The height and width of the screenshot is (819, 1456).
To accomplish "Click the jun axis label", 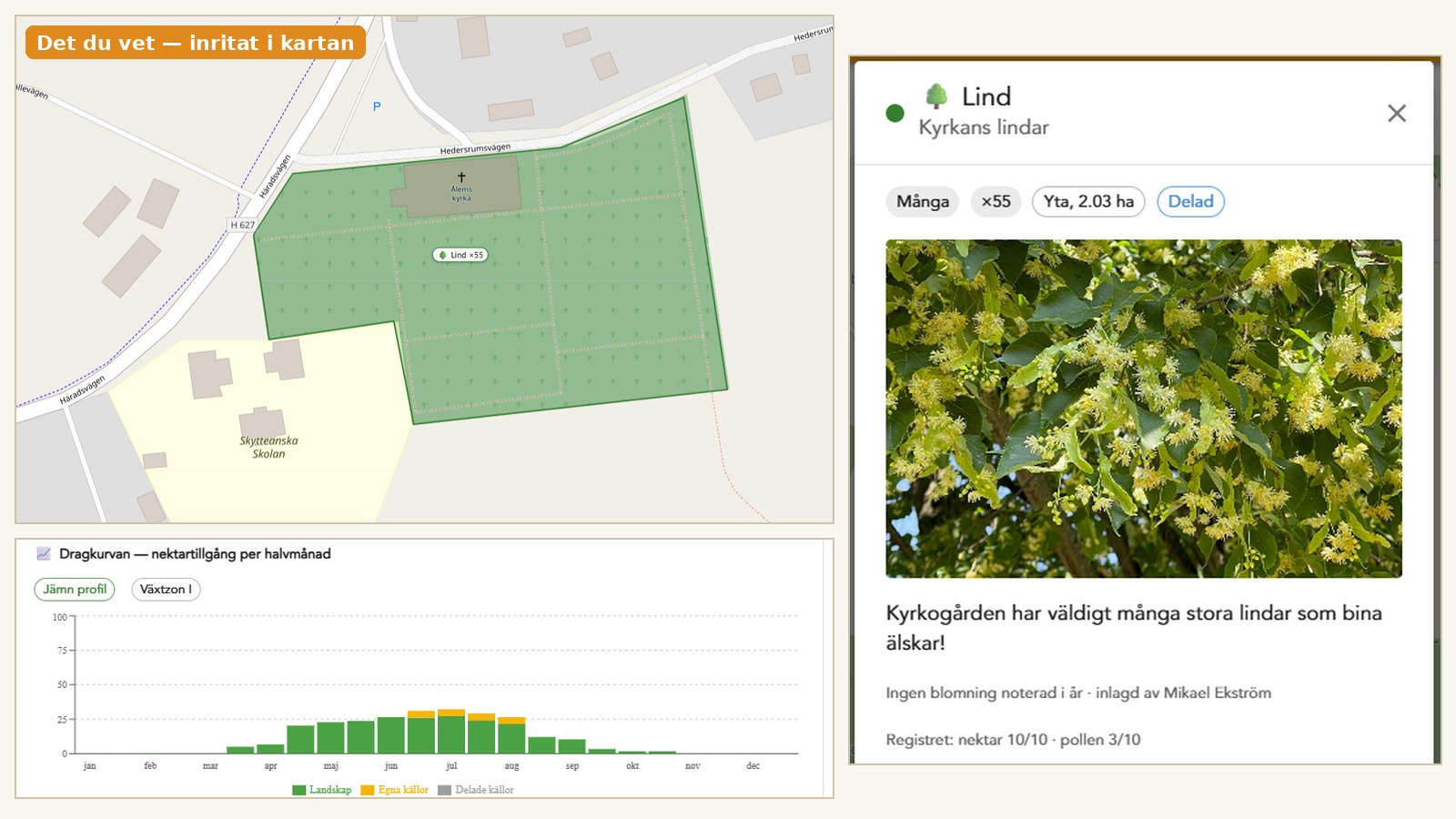I will click(391, 765).
